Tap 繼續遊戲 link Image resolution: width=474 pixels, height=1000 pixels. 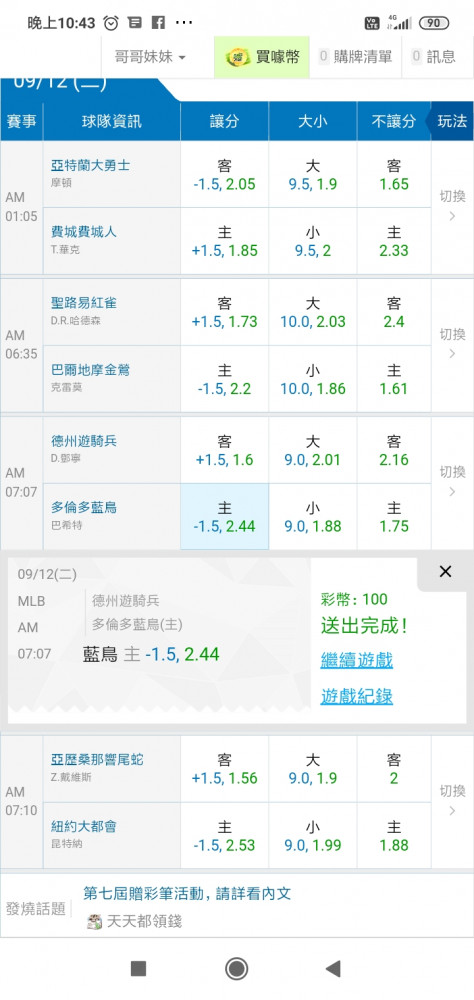coord(357,660)
